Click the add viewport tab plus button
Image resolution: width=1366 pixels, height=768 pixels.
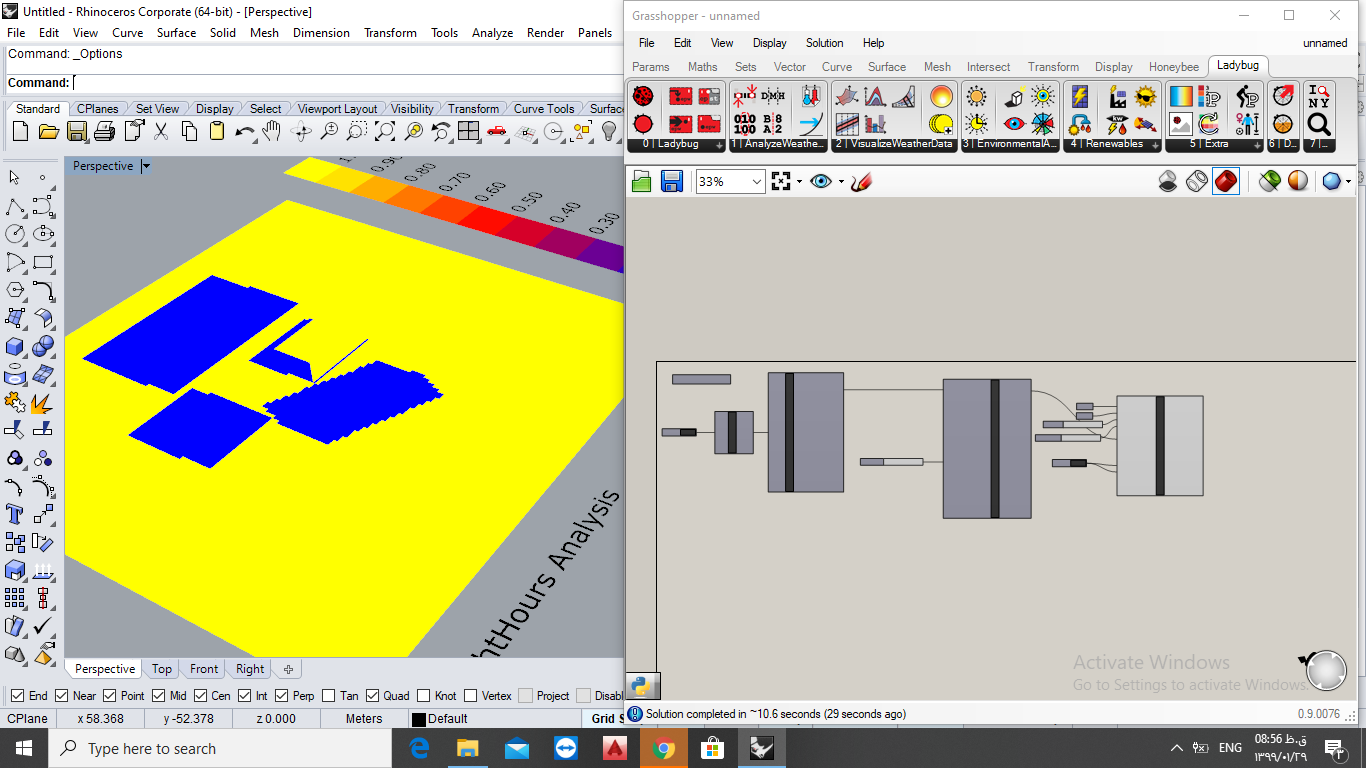(x=288, y=669)
